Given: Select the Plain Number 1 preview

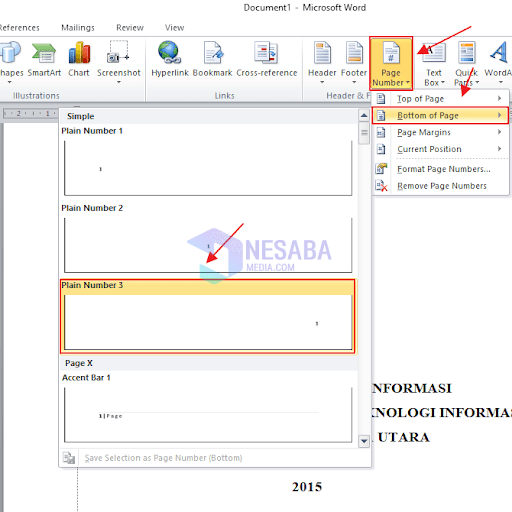Looking at the screenshot, I should point(208,168).
